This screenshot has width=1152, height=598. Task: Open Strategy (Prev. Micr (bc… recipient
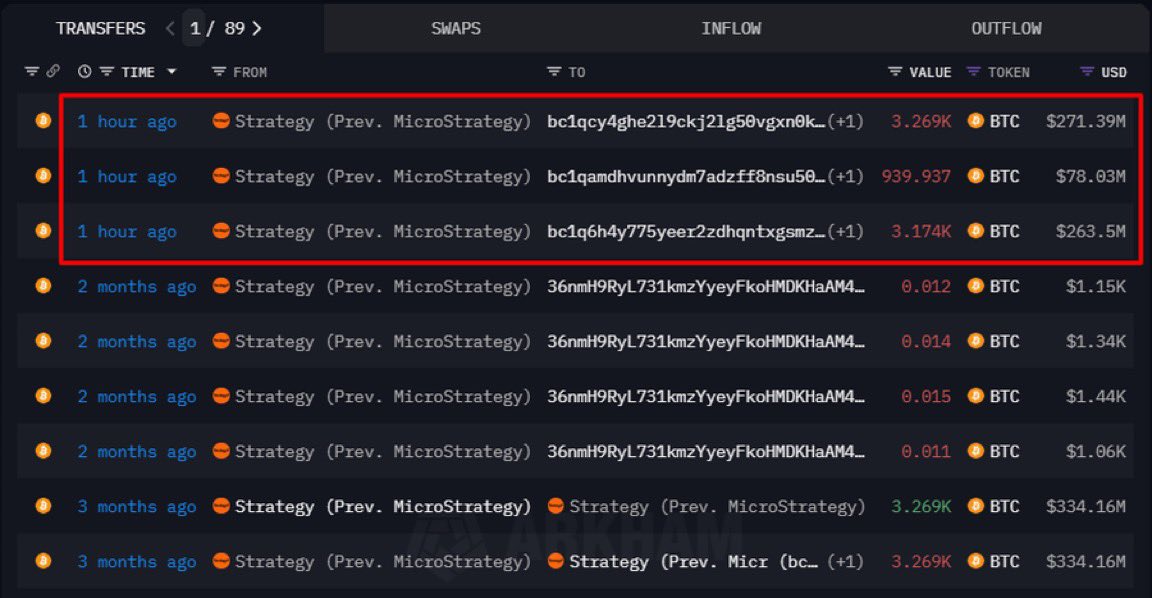point(694,562)
